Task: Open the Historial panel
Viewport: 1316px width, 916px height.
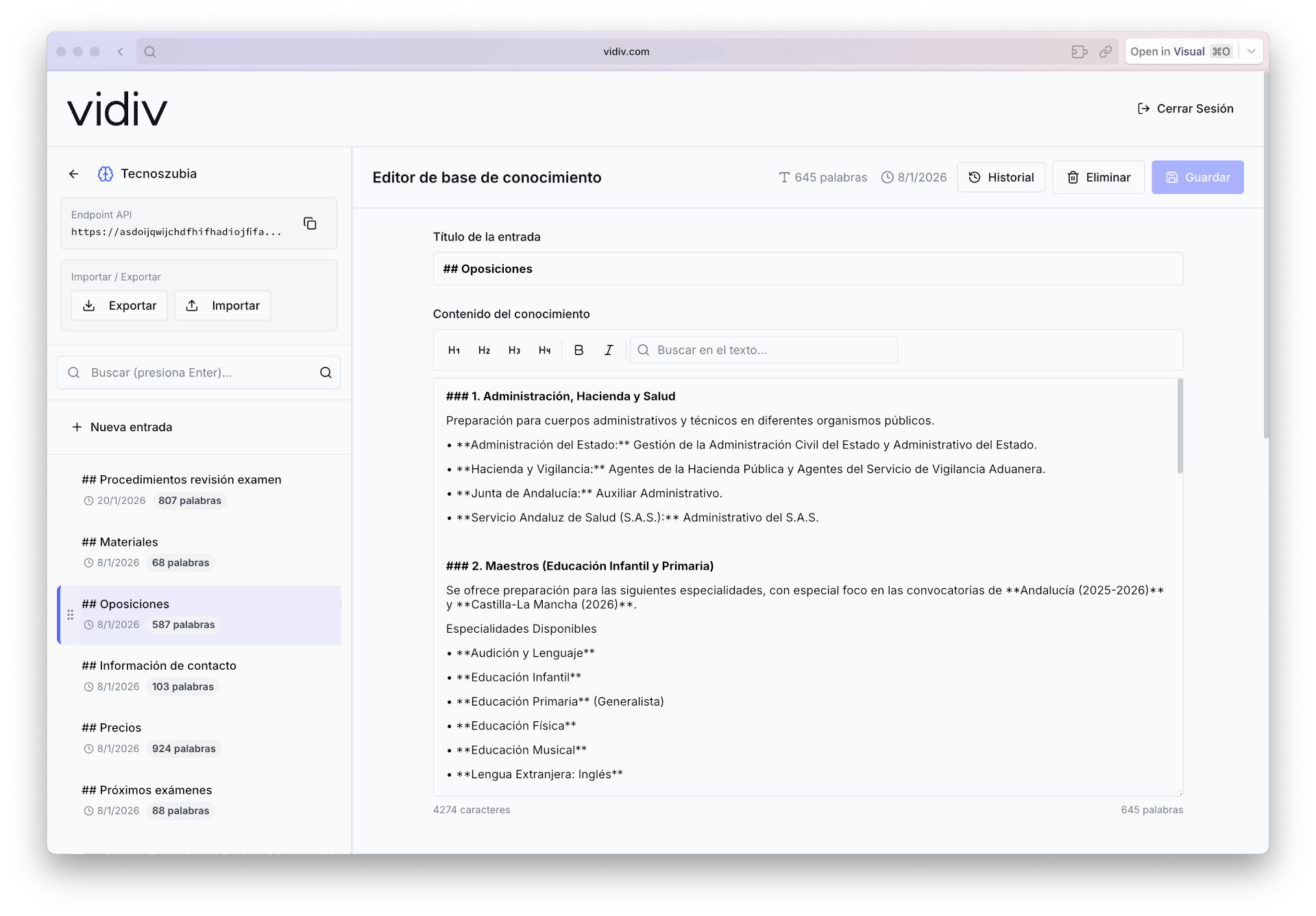Action: point(1001,177)
